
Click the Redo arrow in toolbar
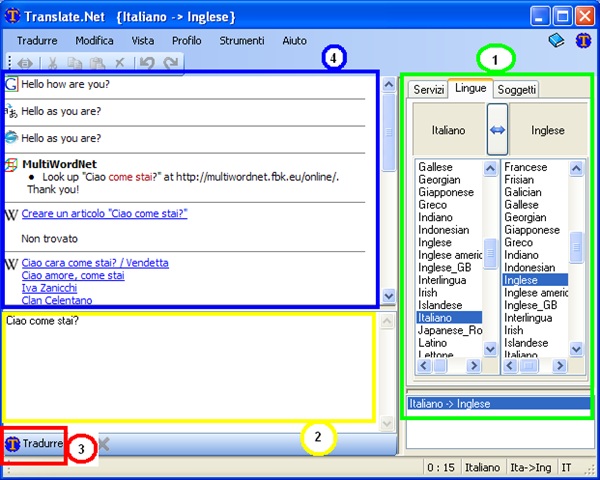click(171, 63)
